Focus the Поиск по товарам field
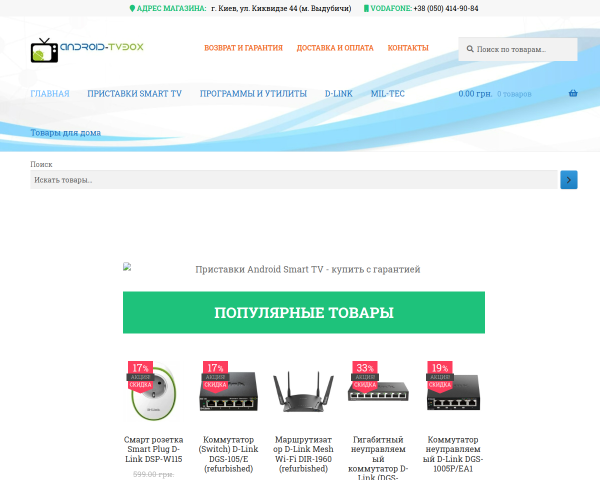This screenshot has width=600, height=480. pos(518,49)
